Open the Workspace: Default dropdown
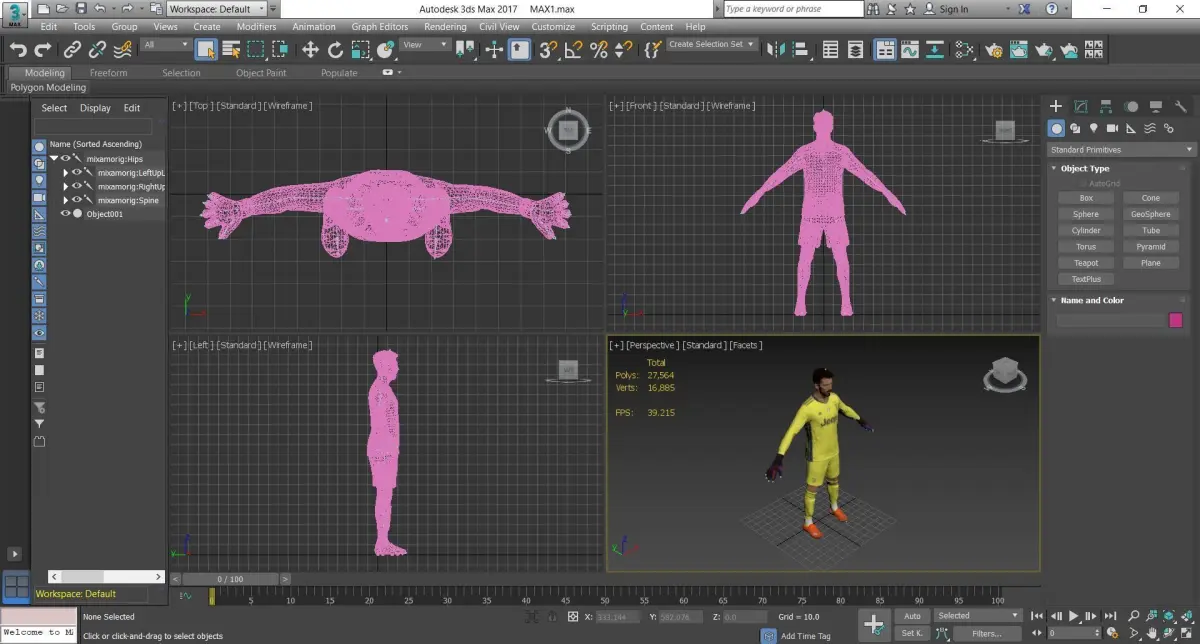 click(x=216, y=9)
